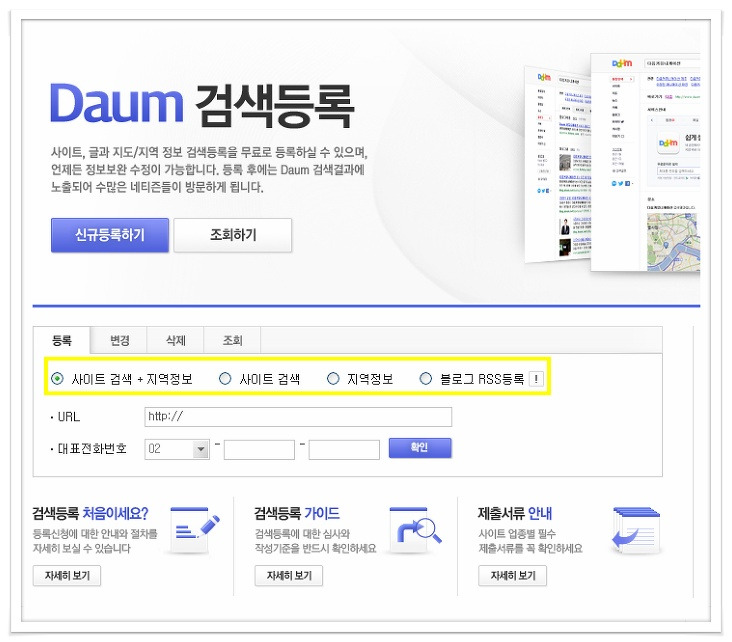Click the 조회하기 button

[232, 235]
